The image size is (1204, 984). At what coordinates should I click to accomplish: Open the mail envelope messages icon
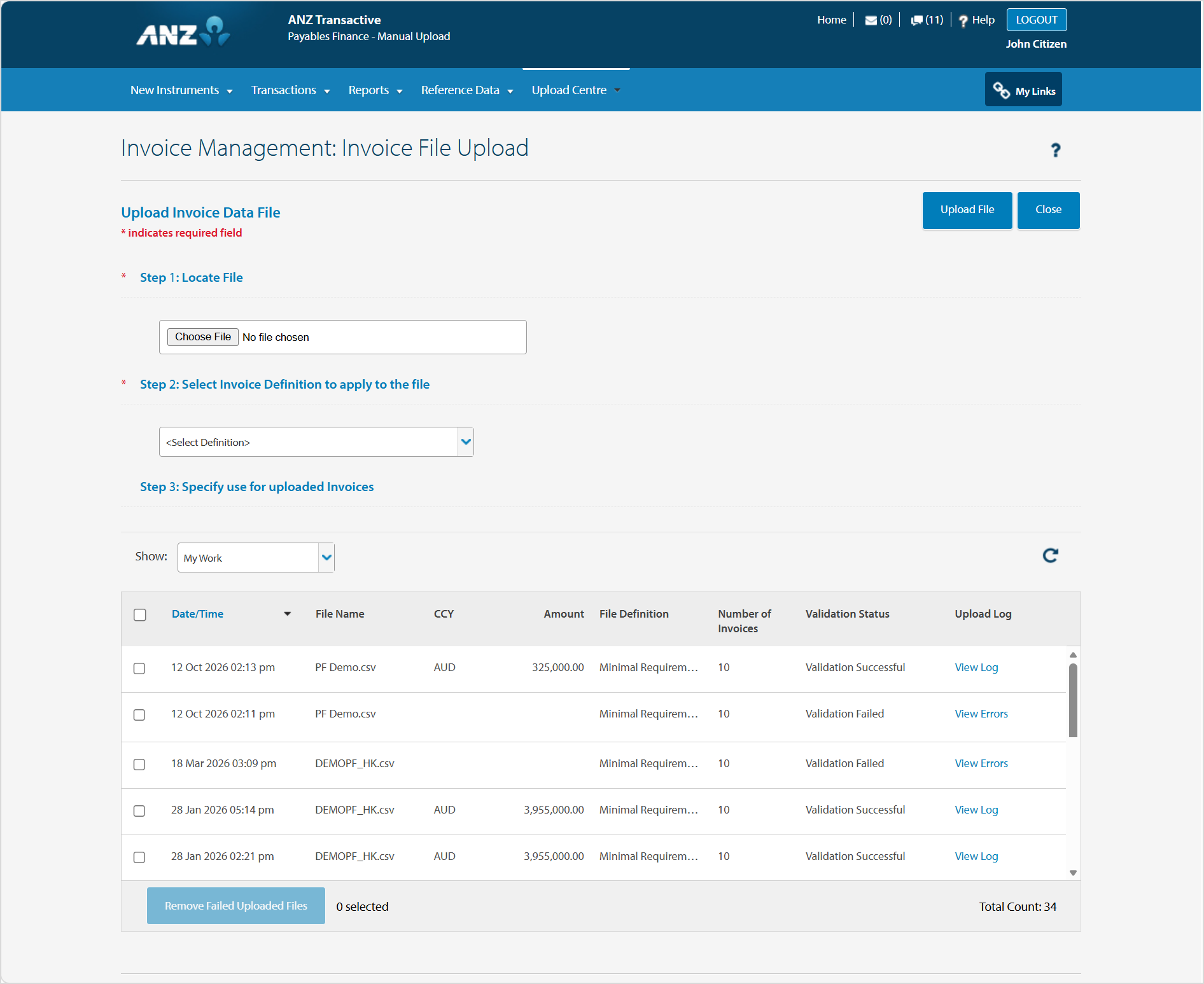point(871,20)
